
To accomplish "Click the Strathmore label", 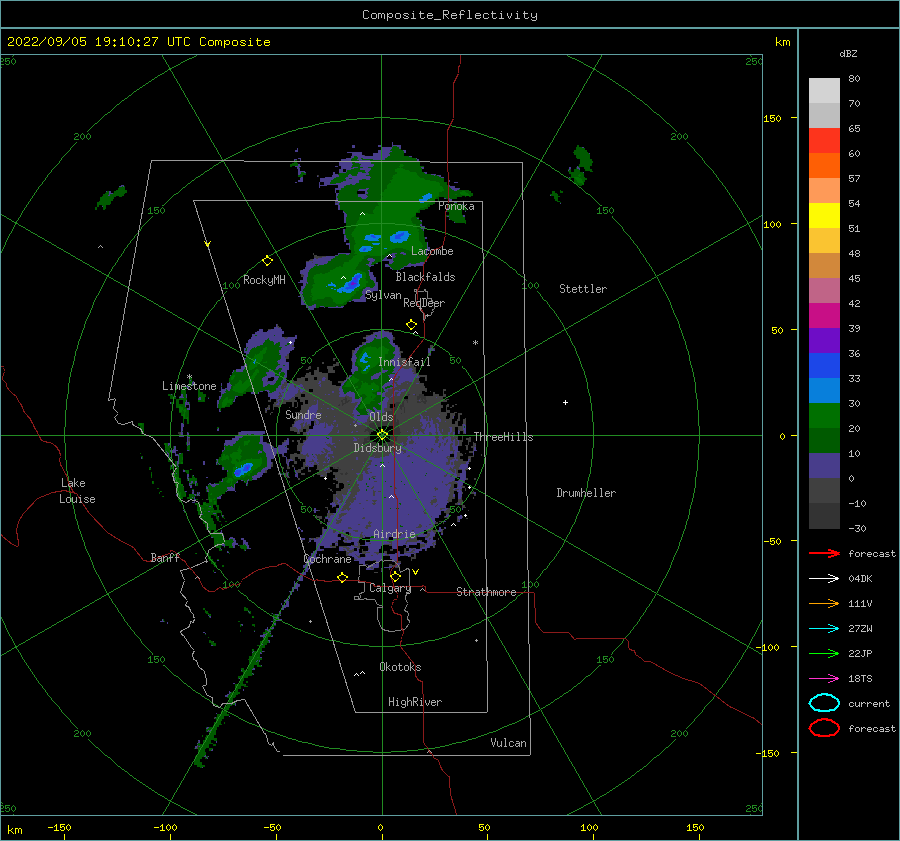I will click(486, 592).
